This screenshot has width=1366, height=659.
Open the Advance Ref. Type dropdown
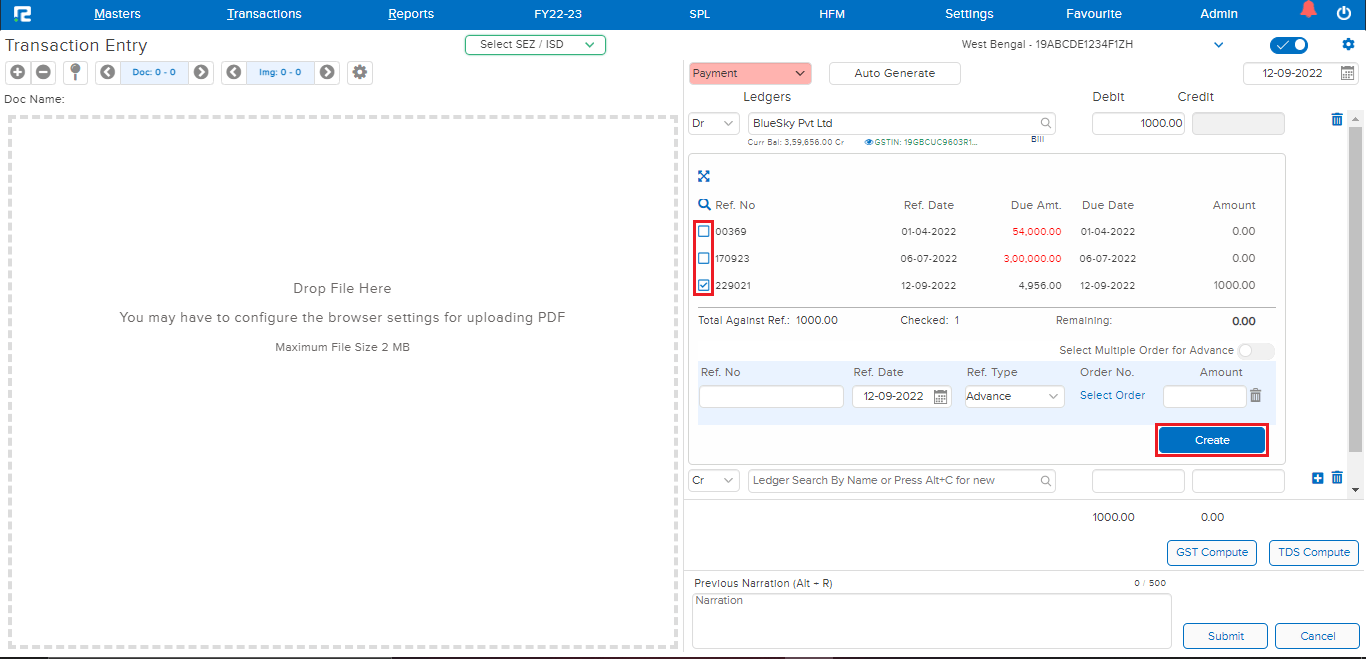(1014, 397)
